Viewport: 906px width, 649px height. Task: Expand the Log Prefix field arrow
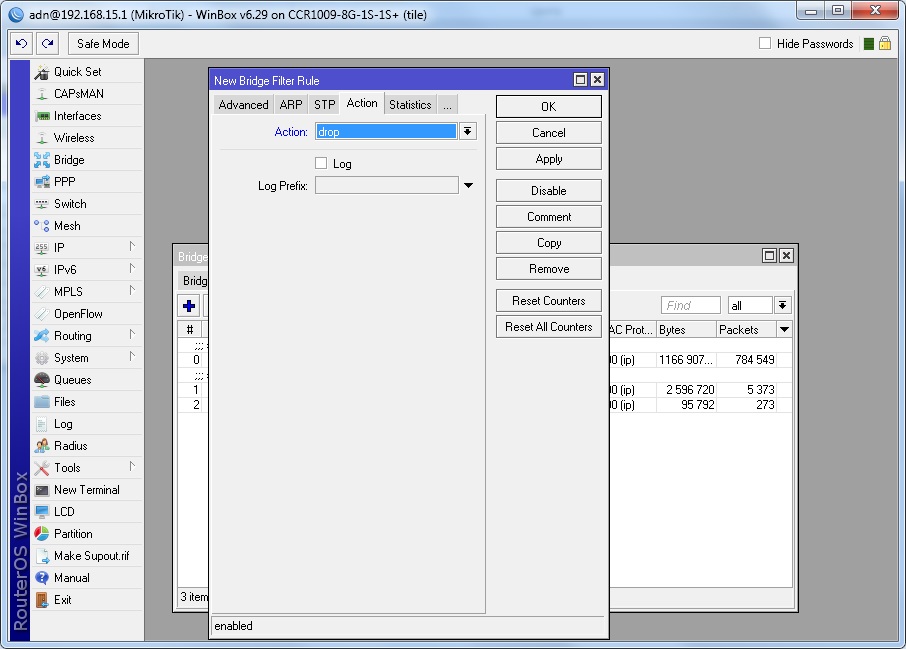(468, 186)
